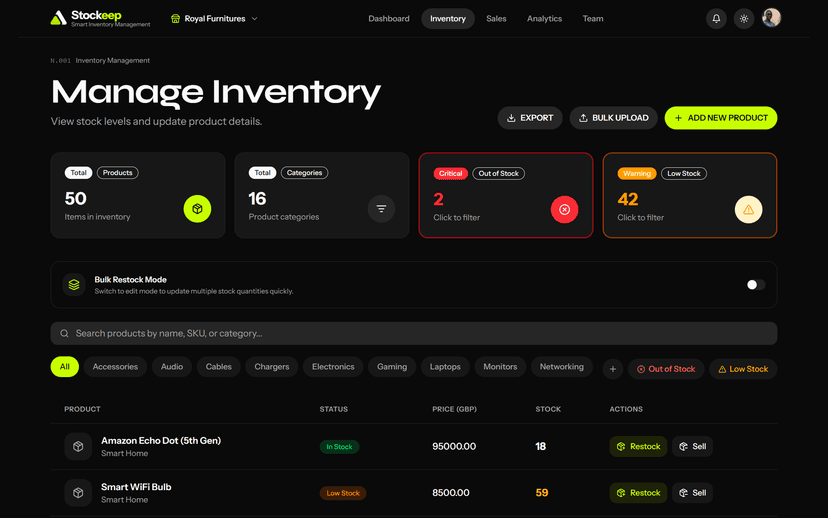
Task: Select the Inventory tab
Action: point(448,18)
